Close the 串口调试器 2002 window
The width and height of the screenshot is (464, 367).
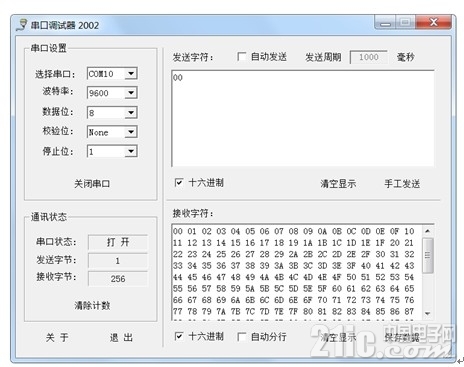(433, 23)
